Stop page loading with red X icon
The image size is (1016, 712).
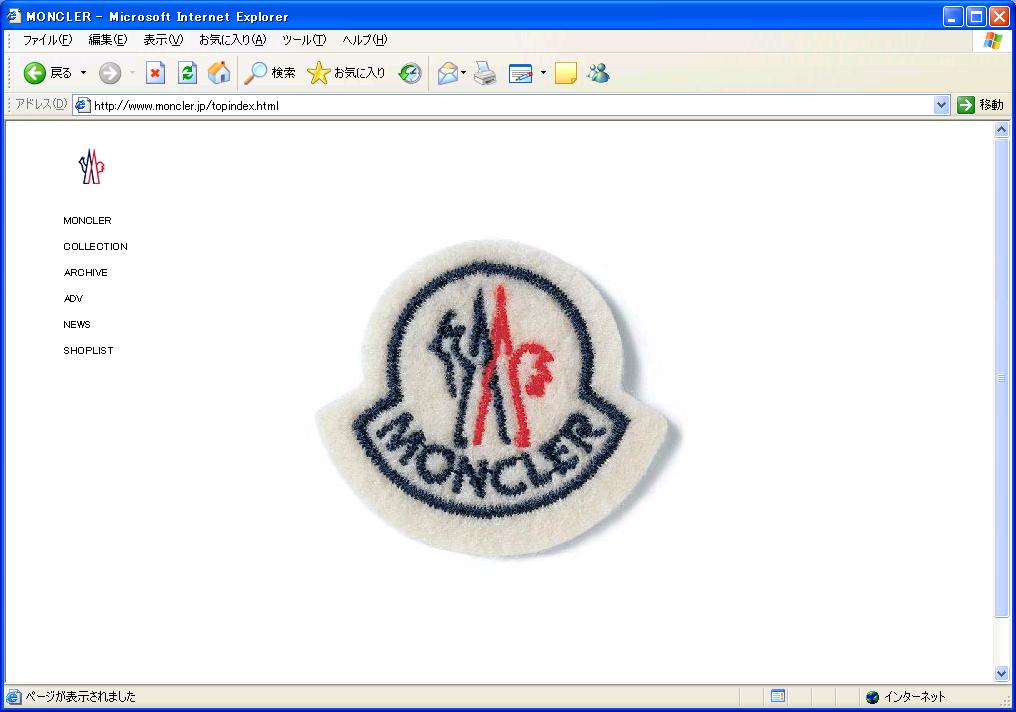[155, 73]
